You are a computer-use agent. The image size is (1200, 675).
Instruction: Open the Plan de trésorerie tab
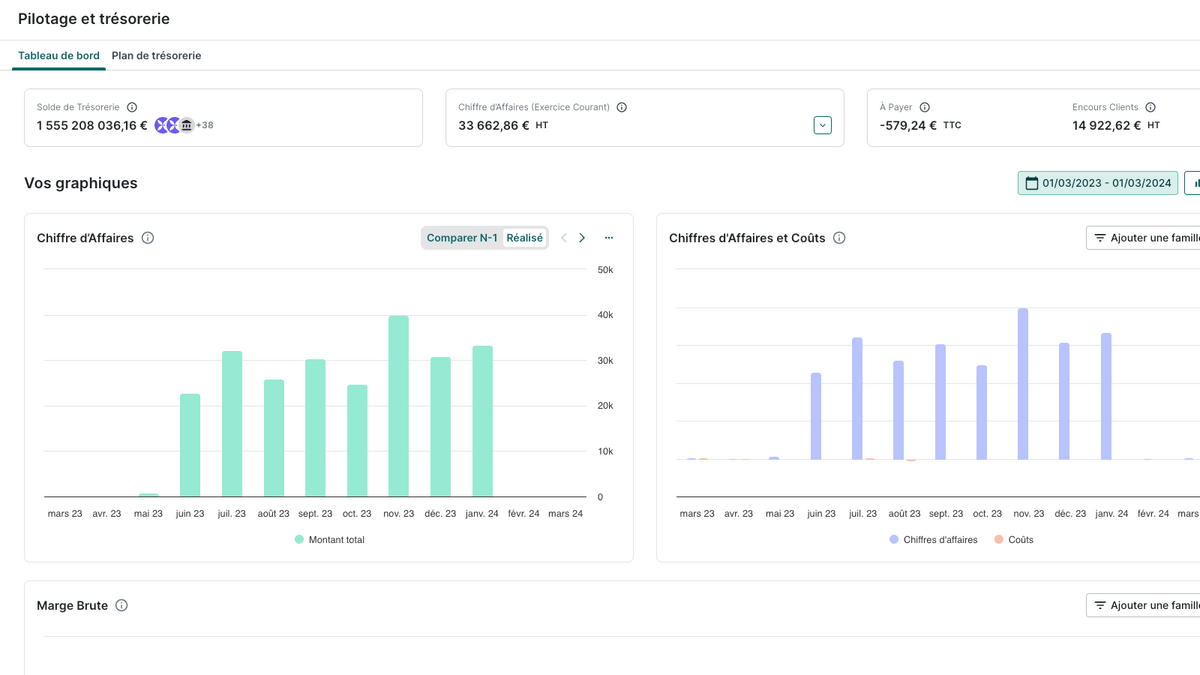pos(156,56)
